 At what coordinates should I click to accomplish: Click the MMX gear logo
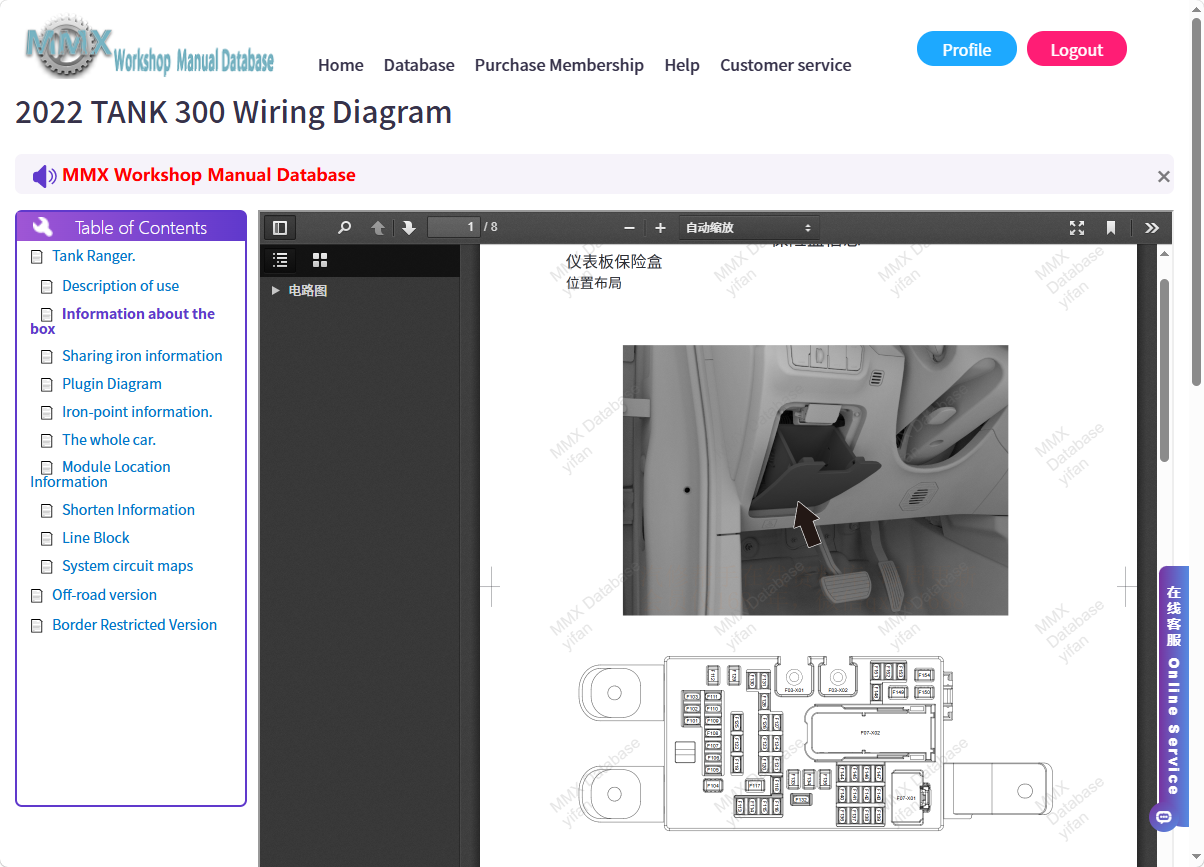click(68, 46)
